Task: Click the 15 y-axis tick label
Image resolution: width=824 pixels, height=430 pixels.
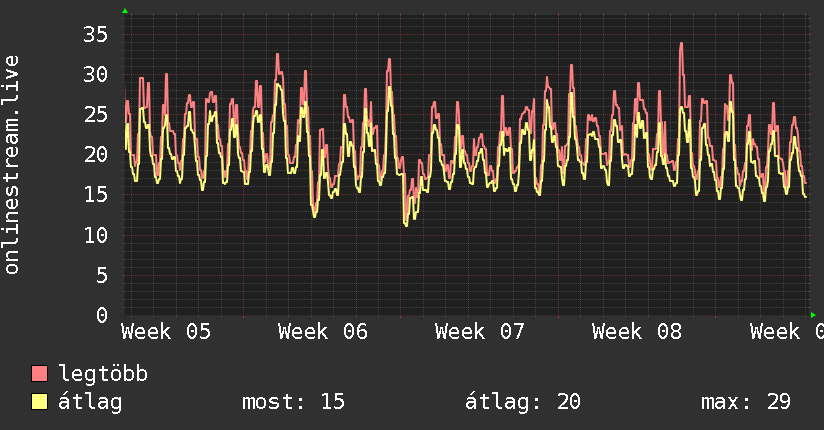Action: click(96, 195)
